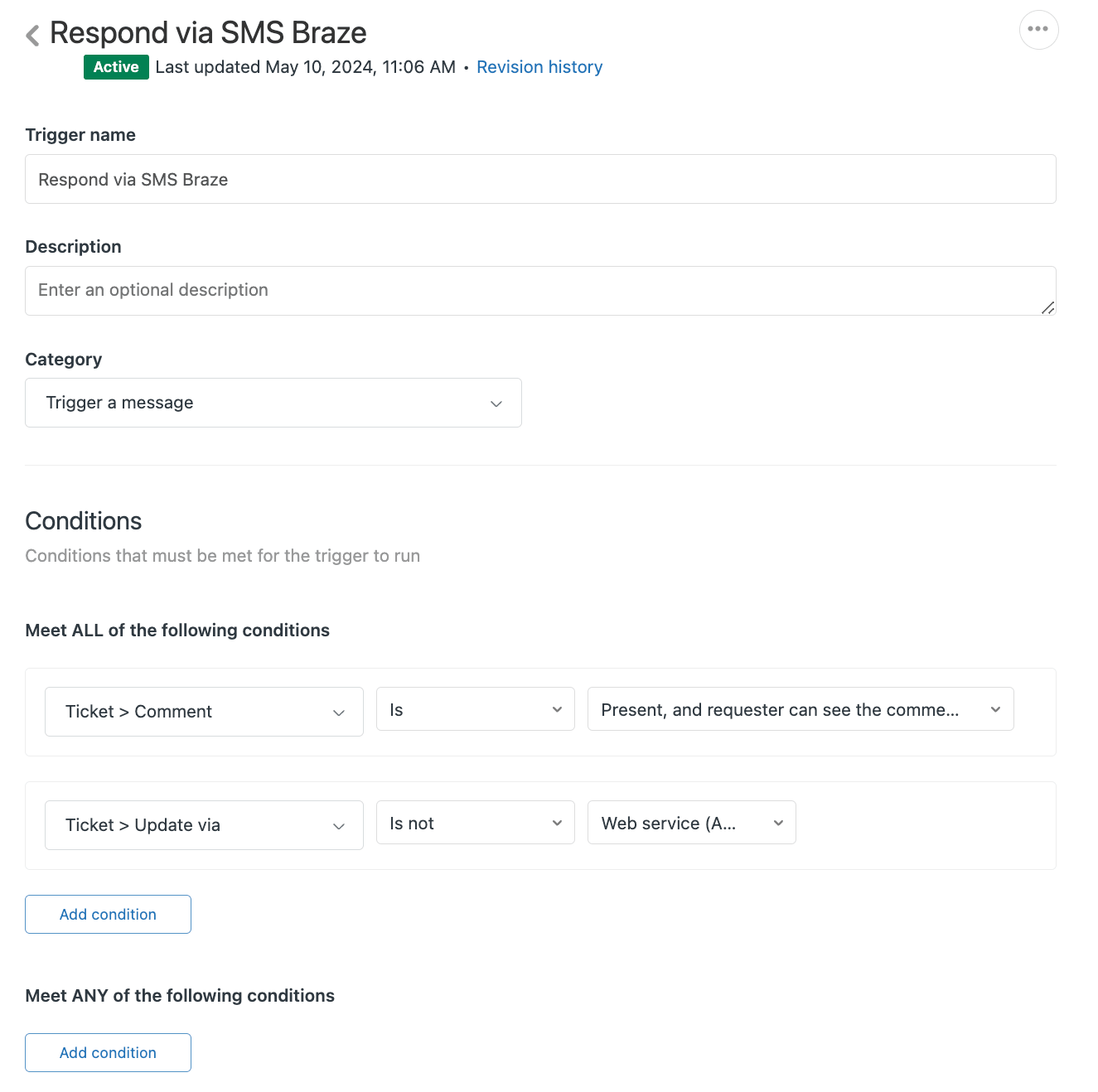Click the 'Description' field label
This screenshot has width=1098, height=1092.
point(73,247)
